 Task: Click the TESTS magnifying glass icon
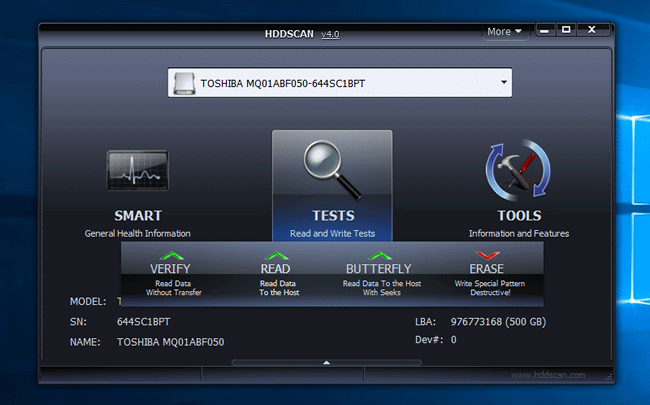332,170
